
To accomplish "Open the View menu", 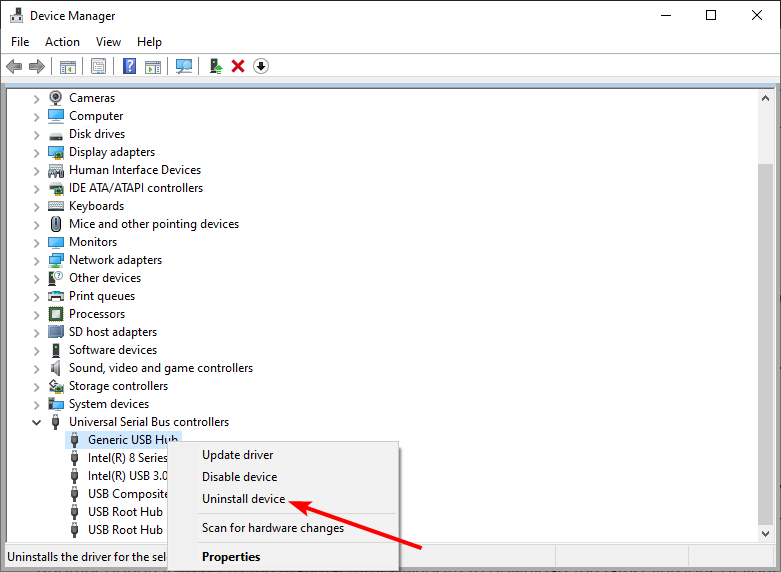I will [108, 42].
